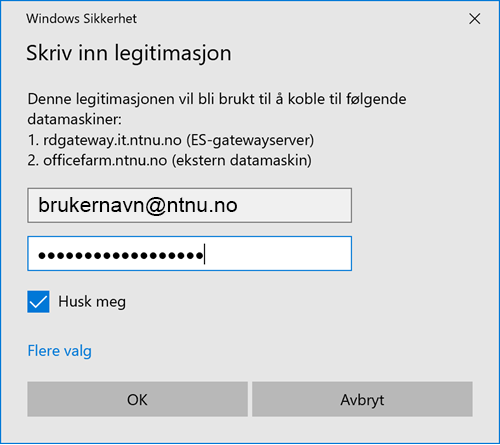Click the white checkmark icon

38,302
